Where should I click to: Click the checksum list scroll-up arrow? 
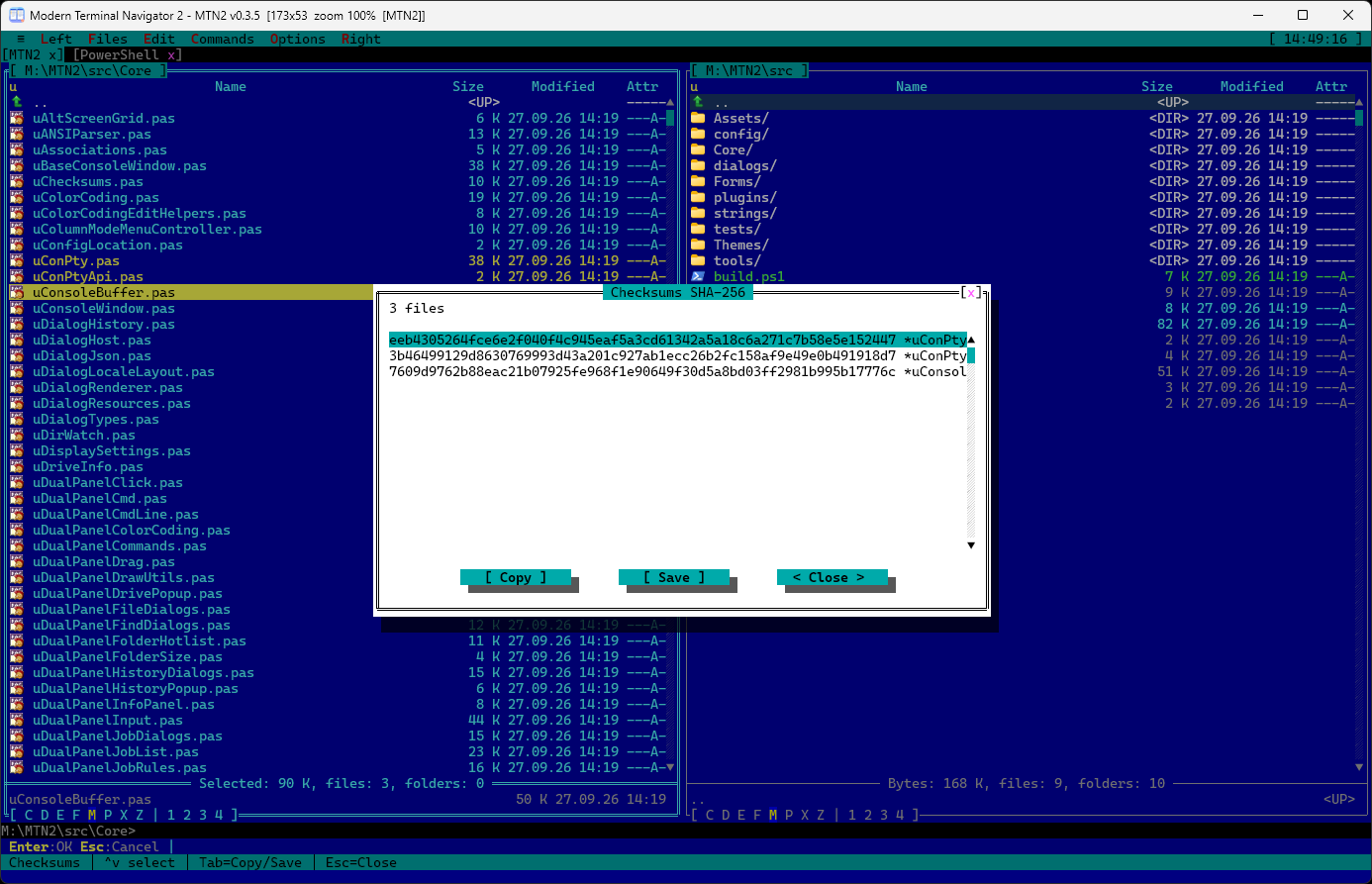[971, 340]
